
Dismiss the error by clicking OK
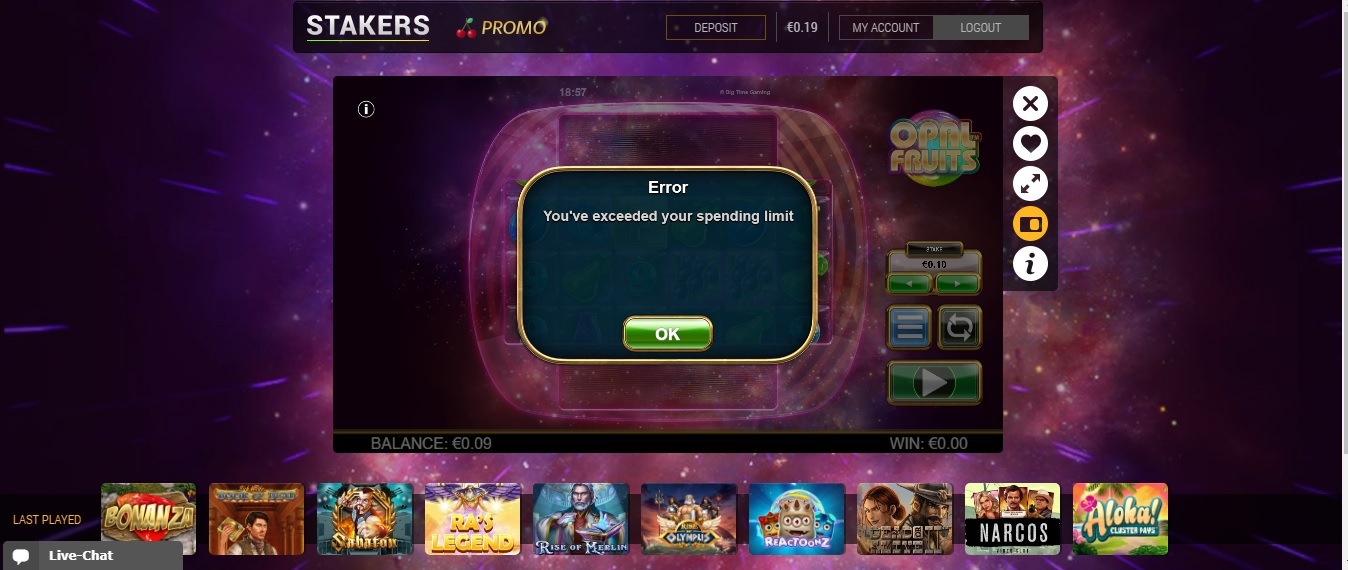click(668, 334)
